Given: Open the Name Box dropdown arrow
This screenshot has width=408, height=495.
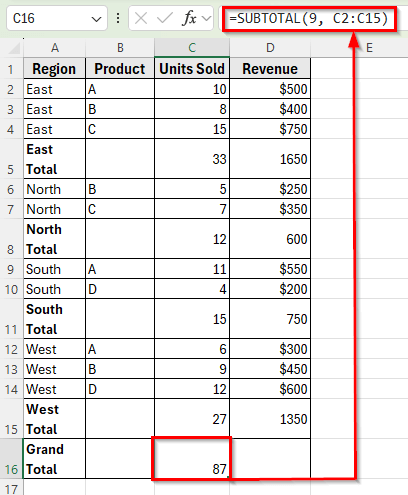Looking at the screenshot, I should pyautogui.click(x=96, y=19).
